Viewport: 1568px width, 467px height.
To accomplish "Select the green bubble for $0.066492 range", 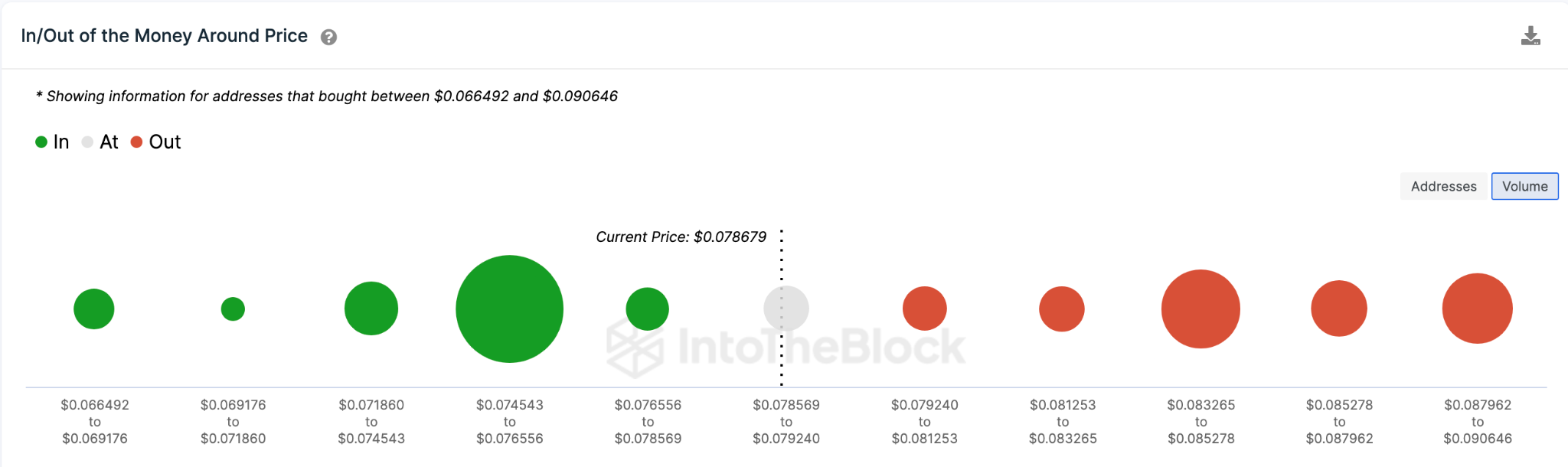I will point(94,309).
